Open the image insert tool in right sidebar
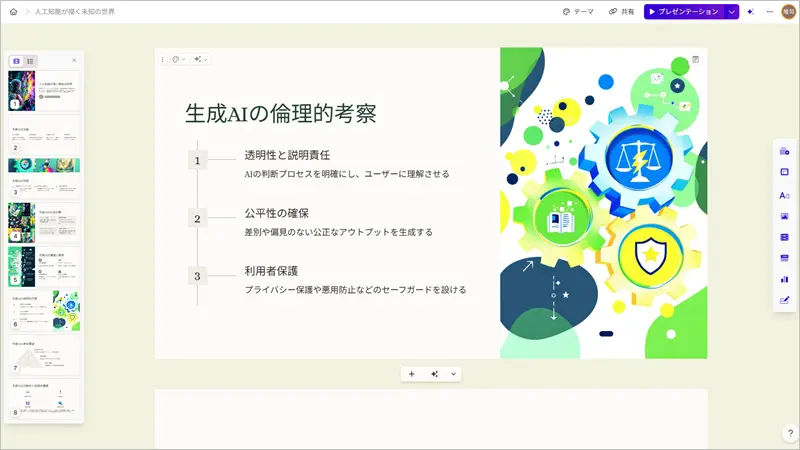800x450 pixels. pos(784,216)
